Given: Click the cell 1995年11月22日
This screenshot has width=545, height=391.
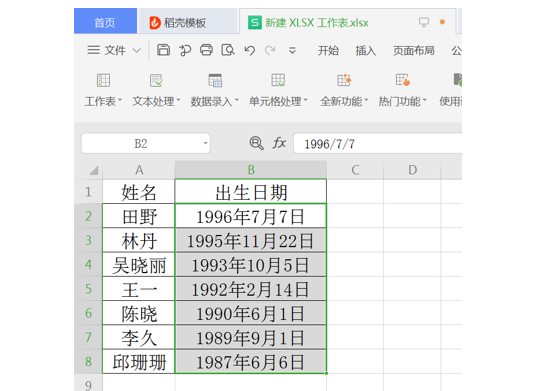Looking at the screenshot, I should pos(251,240).
